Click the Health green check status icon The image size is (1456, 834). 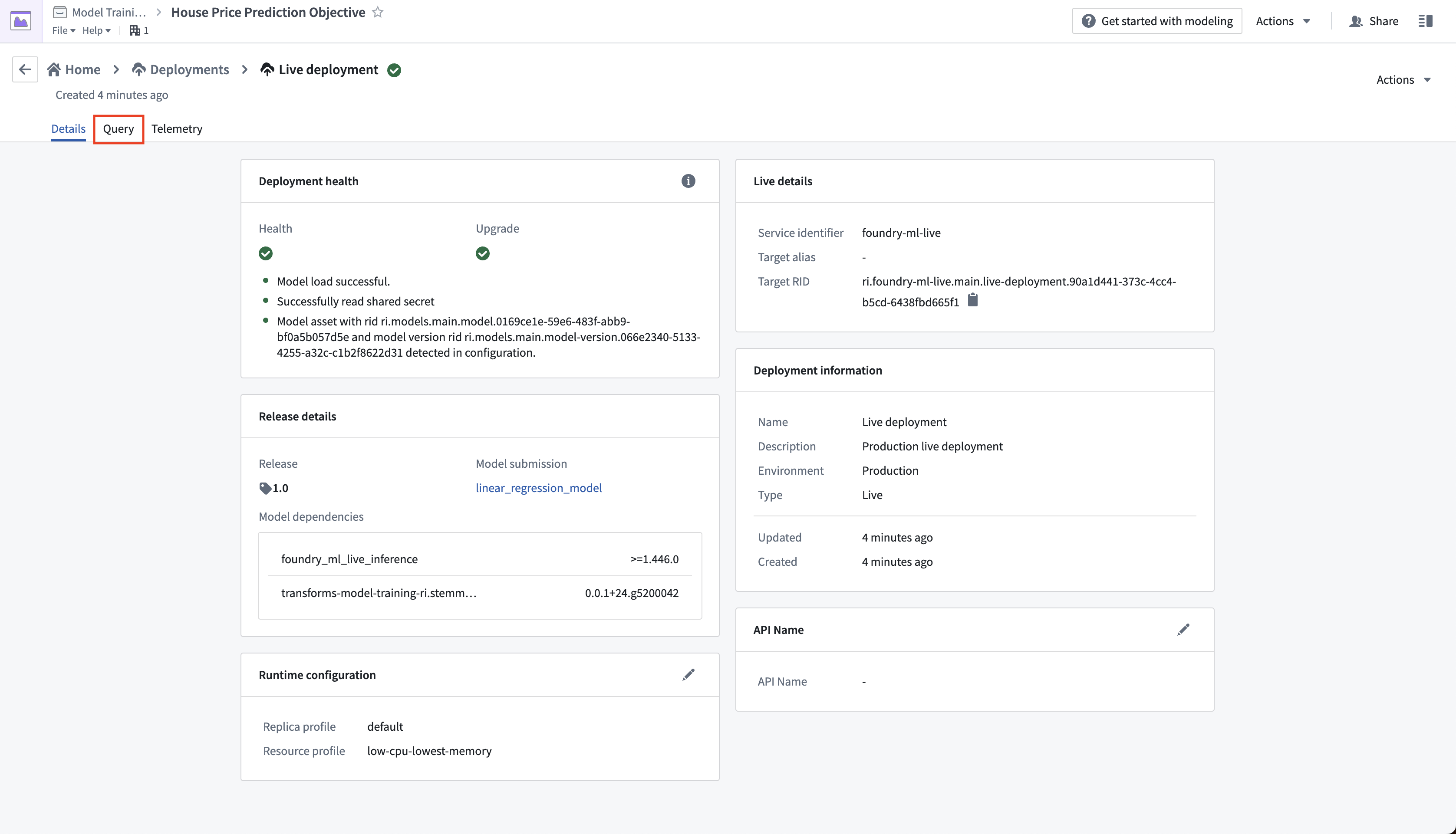[x=265, y=253]
